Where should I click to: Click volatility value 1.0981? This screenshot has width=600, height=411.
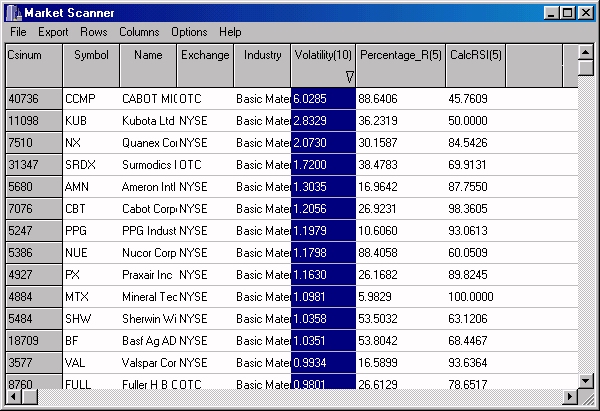tap(323, 297)
